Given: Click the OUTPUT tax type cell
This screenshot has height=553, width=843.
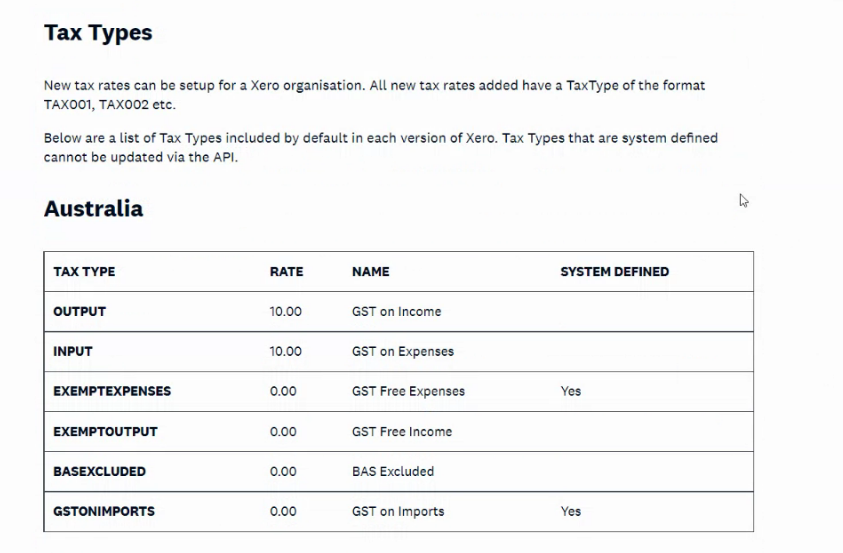Looking at the screenshot, I should click(80, 312).
